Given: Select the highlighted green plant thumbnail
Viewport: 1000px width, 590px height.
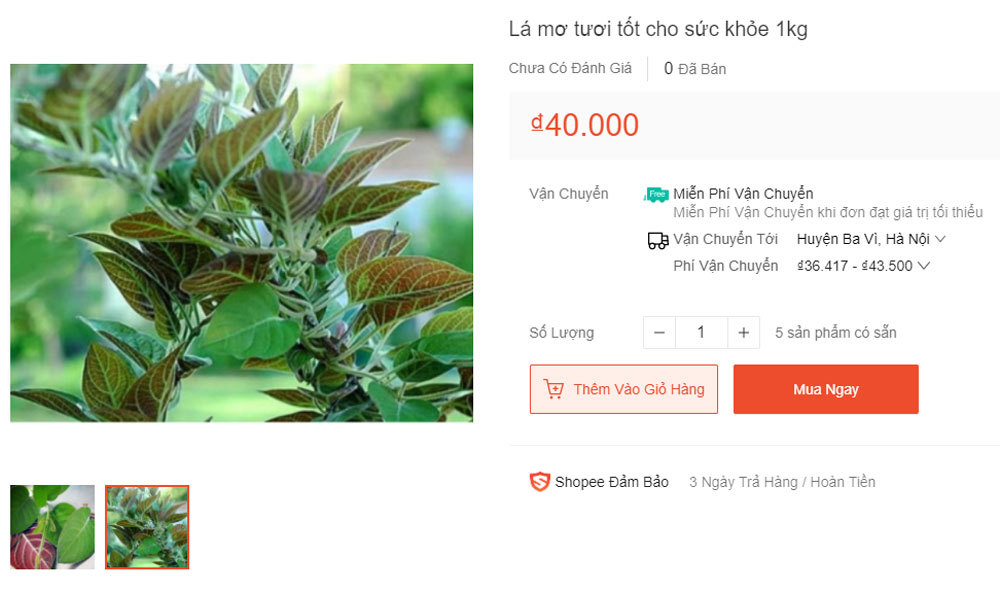Looking at the screenshot, I should point(147,527).
